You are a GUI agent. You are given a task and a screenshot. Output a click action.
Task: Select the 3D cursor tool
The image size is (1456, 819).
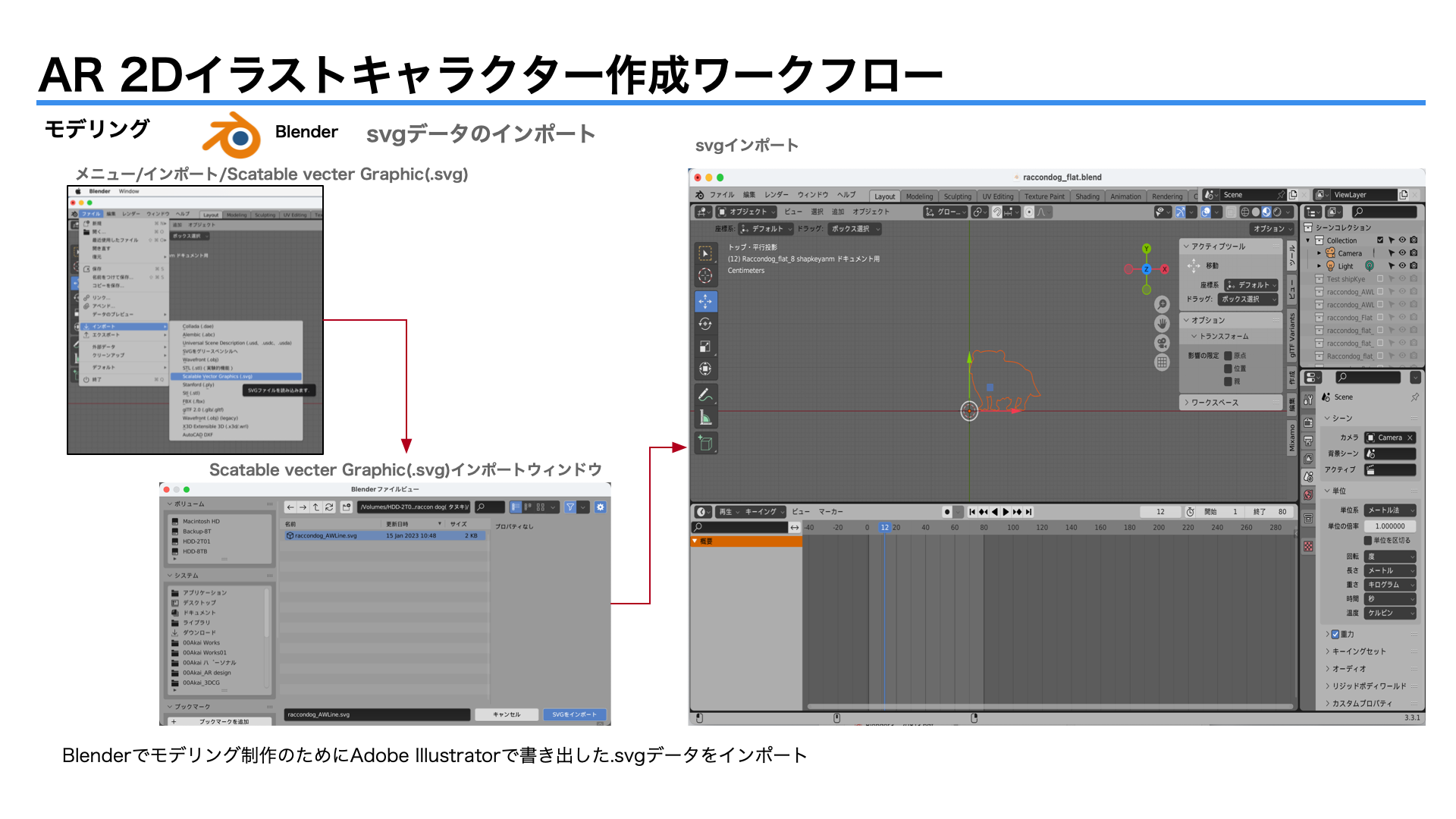705,276
